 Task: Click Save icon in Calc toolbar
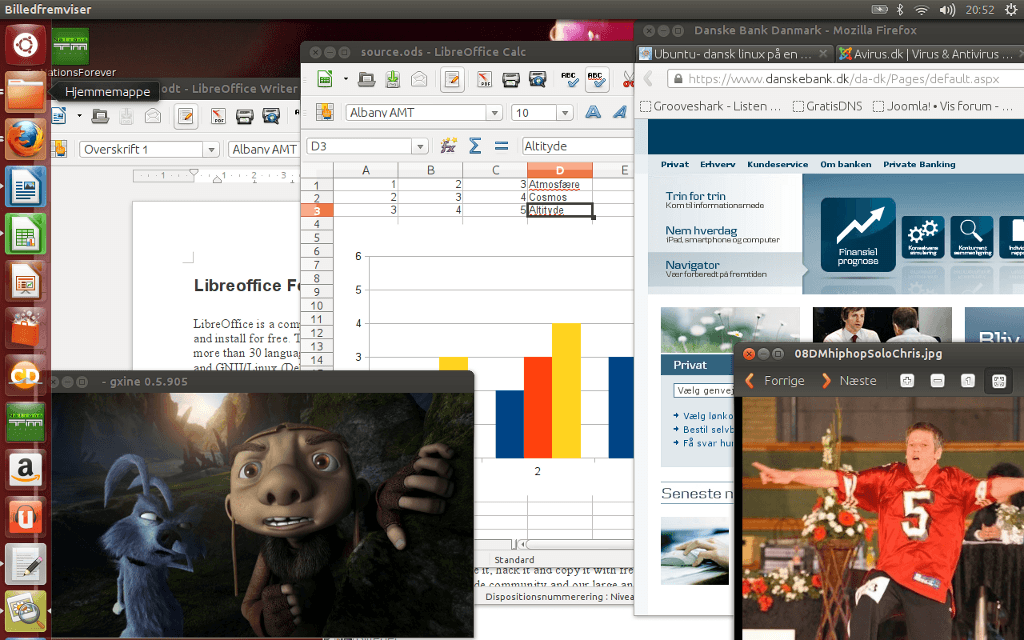pos(393,79)
